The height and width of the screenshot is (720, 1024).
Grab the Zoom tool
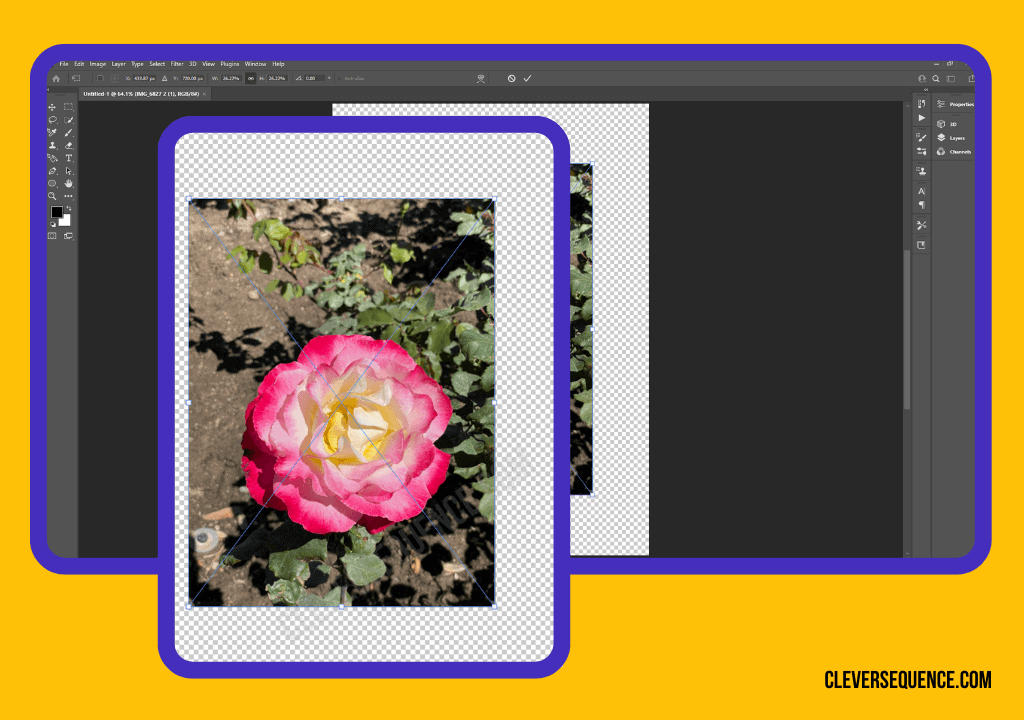(52, 194)
